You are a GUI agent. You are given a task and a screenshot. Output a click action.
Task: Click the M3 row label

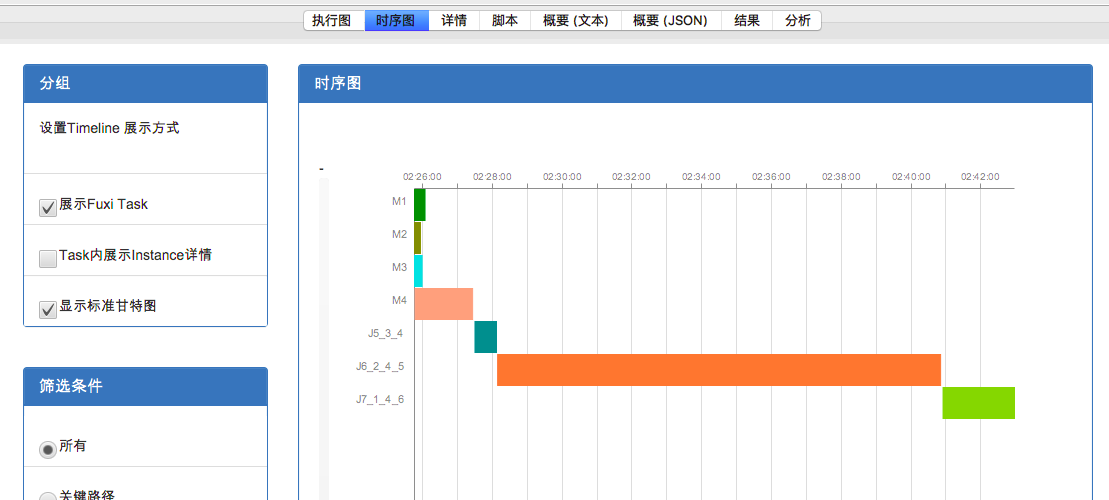click(400, 267)
